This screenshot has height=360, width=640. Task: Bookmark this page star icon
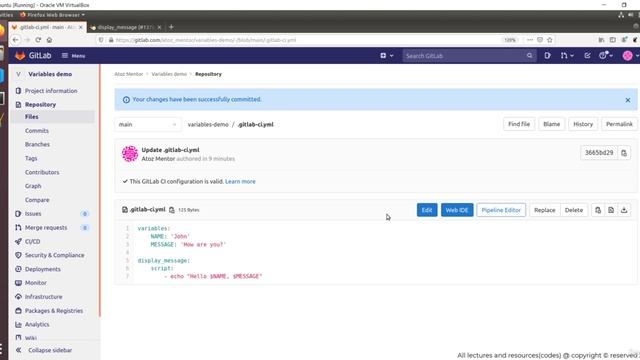tap(550, 40)
